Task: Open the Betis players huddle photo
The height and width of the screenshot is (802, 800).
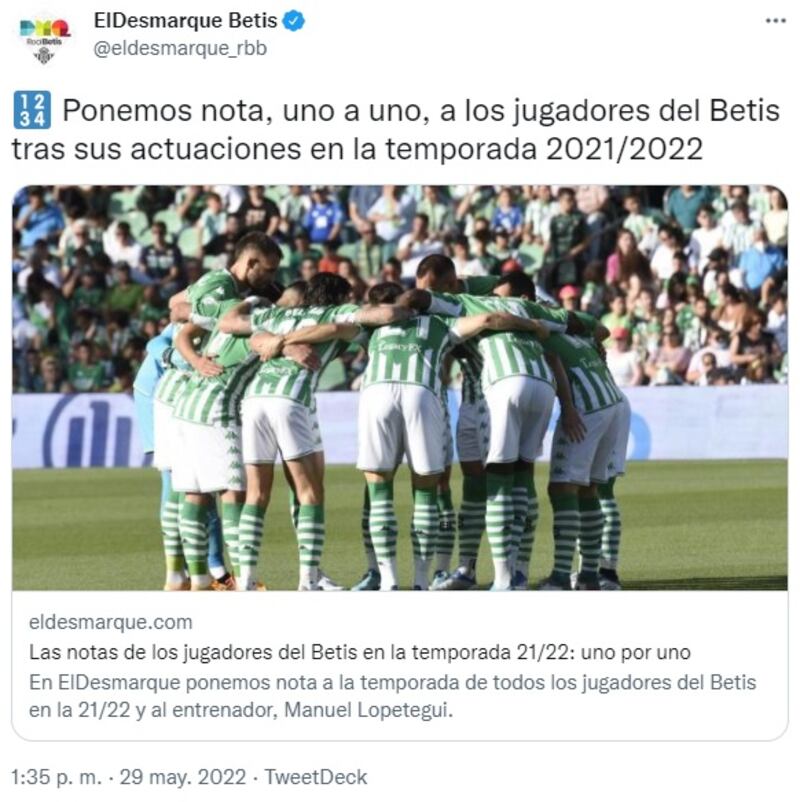Action: (400, 388)
